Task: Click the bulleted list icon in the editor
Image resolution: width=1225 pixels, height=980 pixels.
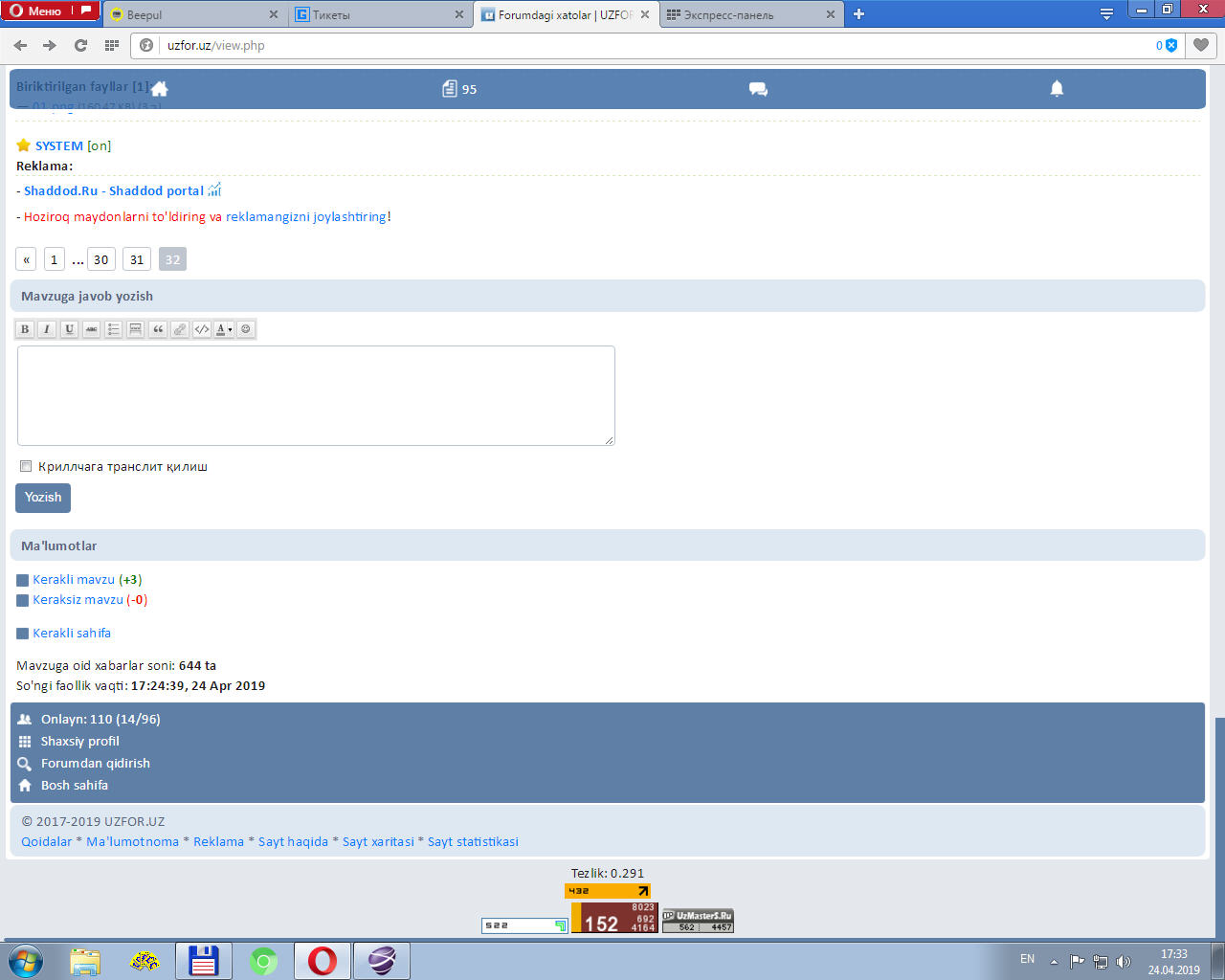Action: point(113,329)
